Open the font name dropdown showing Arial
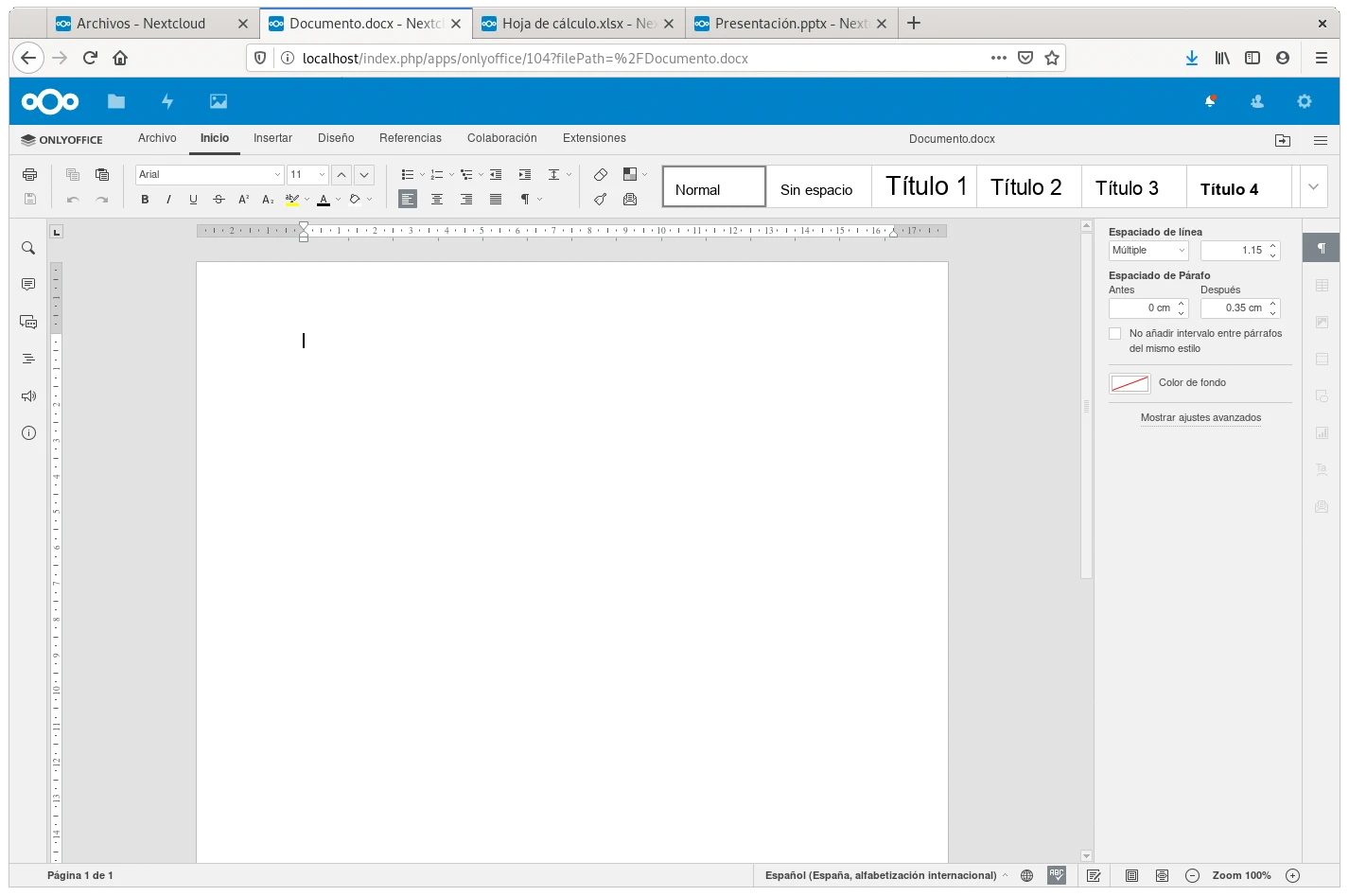Image resolution: width=1349 pixels, height=896 pixels. 209,174
